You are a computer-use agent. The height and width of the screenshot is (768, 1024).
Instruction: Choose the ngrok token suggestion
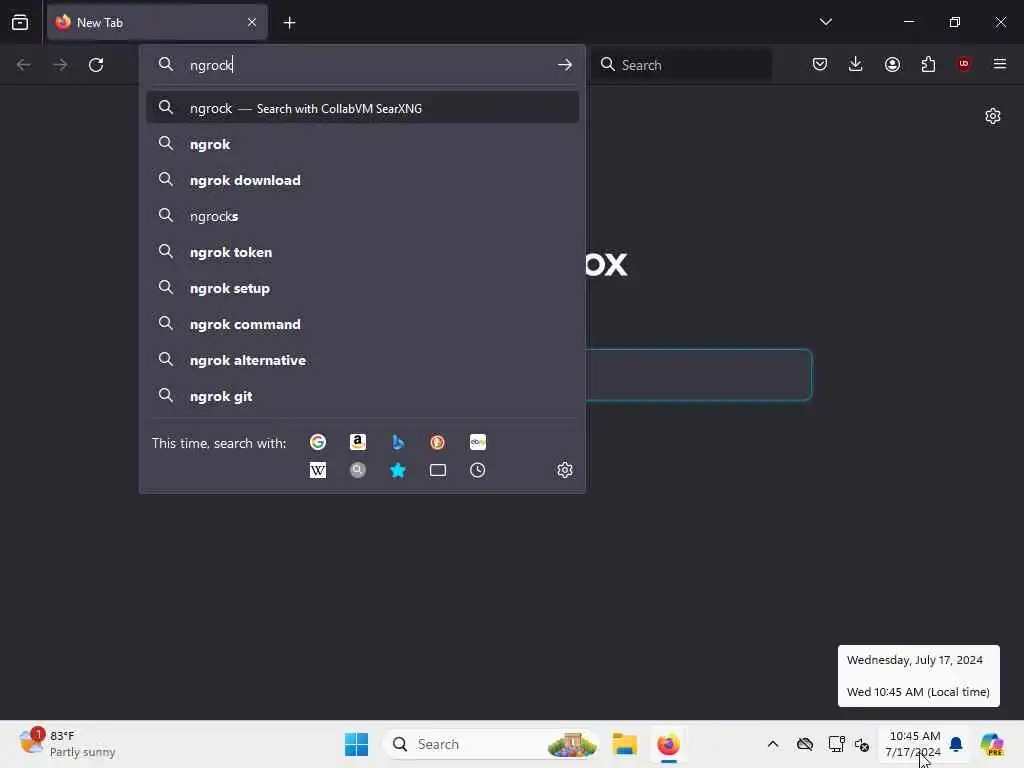[362, 252]
